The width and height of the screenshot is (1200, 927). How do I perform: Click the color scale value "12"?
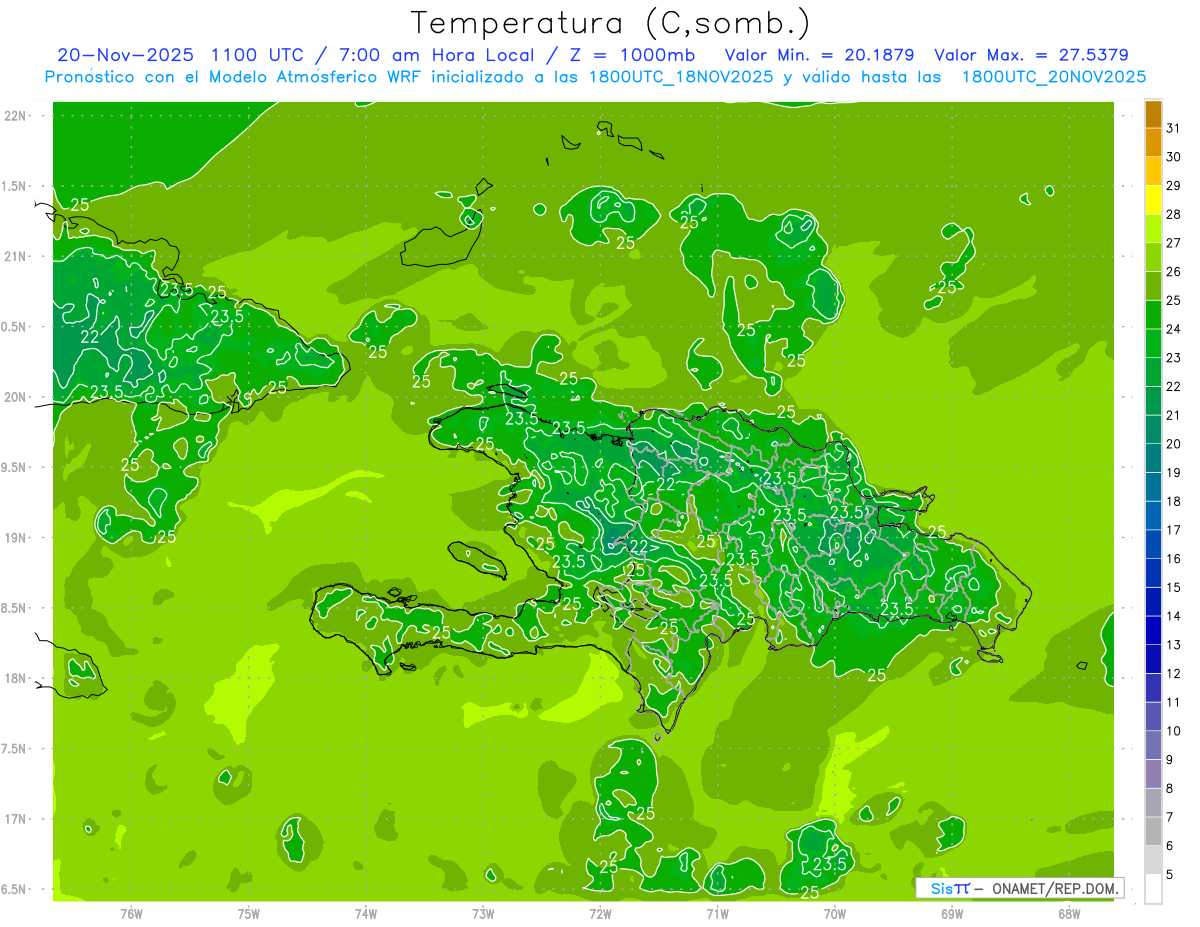(1174, 673)
